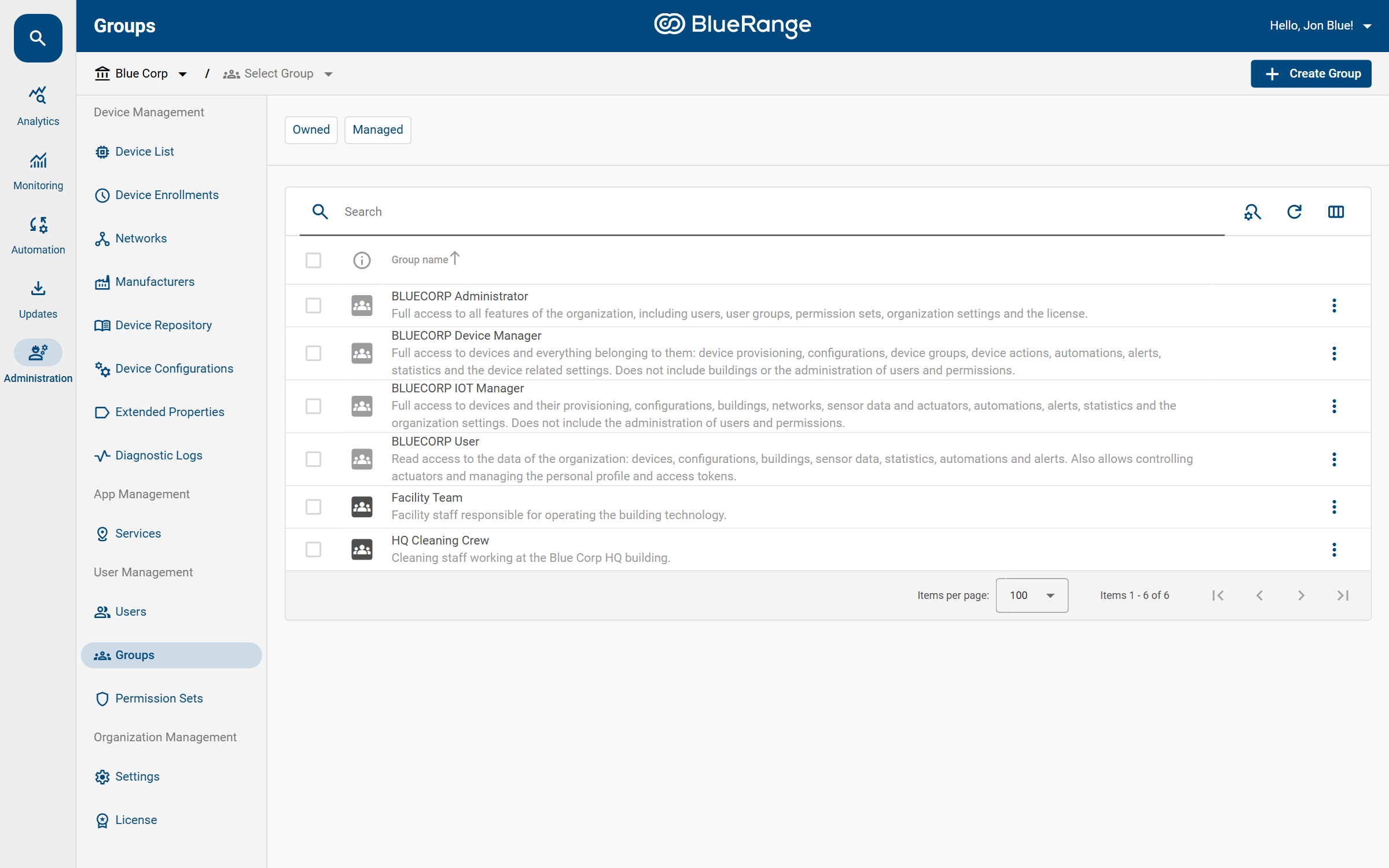
Task: Open items per page dropdown
Action: [x=1032, y=595]
